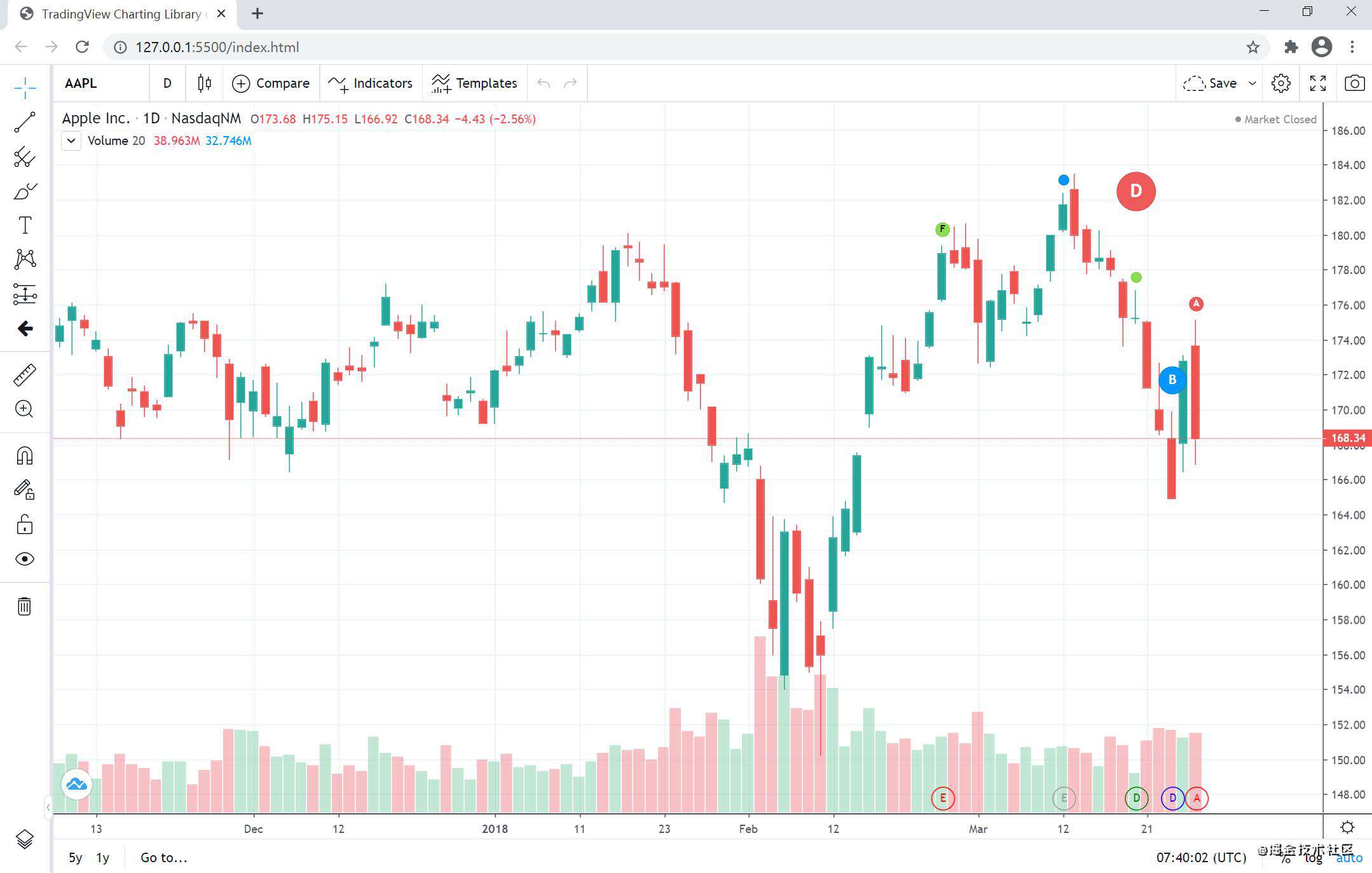The height and width of the screenshot is (873, 1372).
Task: Bookmark this page with star icon
Action: pos(1252,47)
